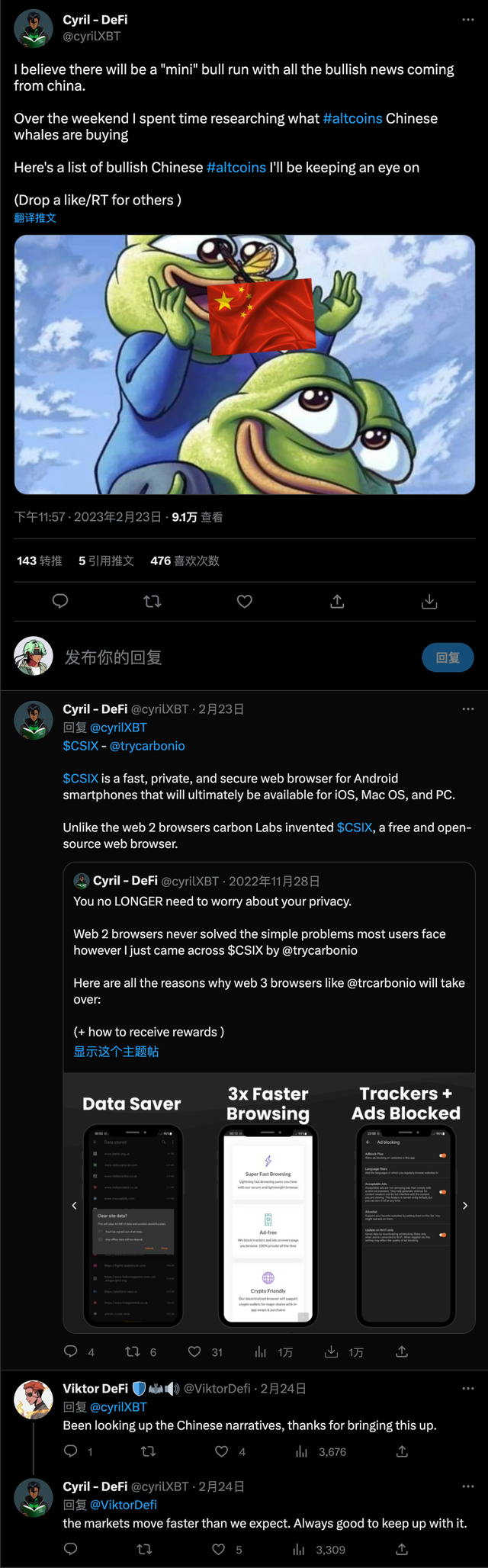Open the 476 likes list
This screenshot has height=1568, width=488.
(185, 561)
